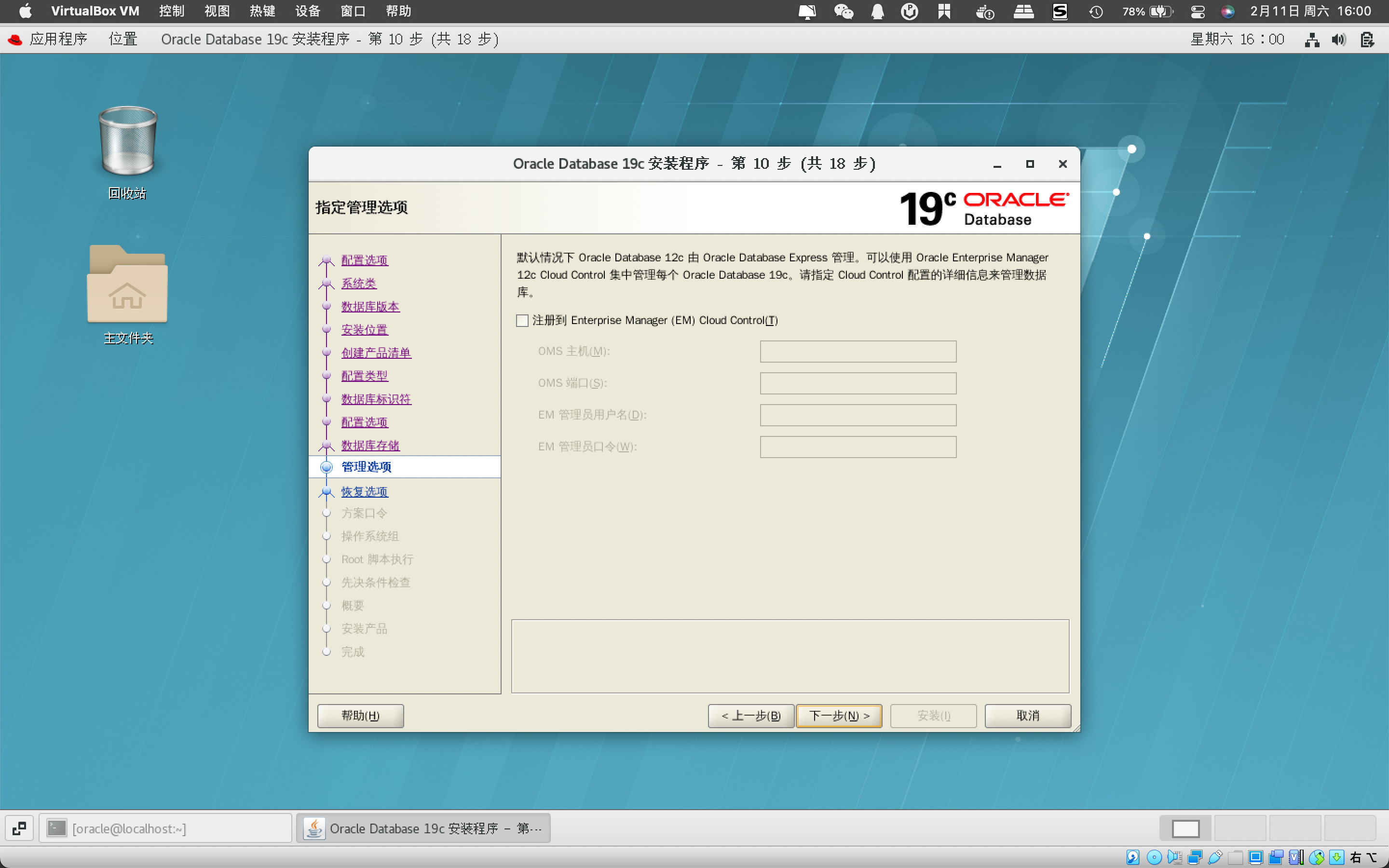The width and height of the screenshot is (1389, 868).
Task: Click the guest volume speaker icon
Action: (1338, 39)
